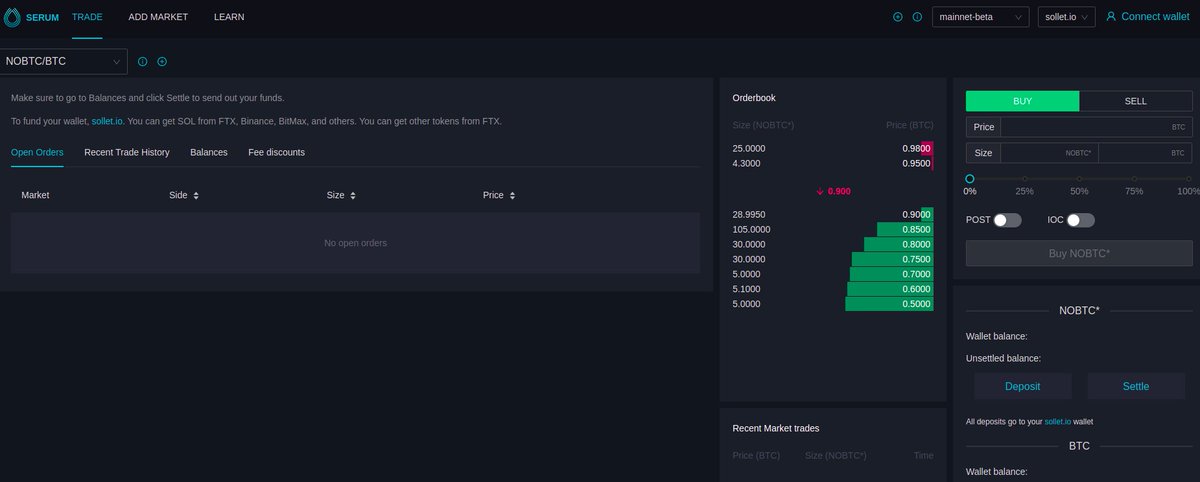
Task: Open the sollet.io wallet provider dropdown
Action: point(1066,17)
